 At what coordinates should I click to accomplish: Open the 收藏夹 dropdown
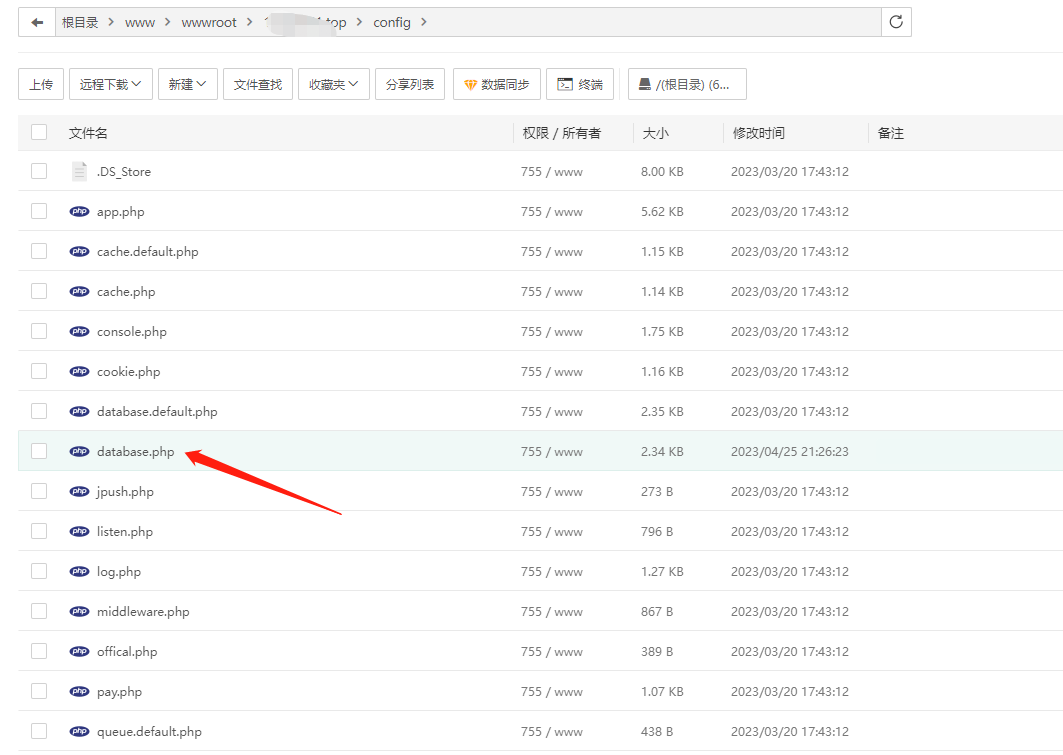click(334, 84)
